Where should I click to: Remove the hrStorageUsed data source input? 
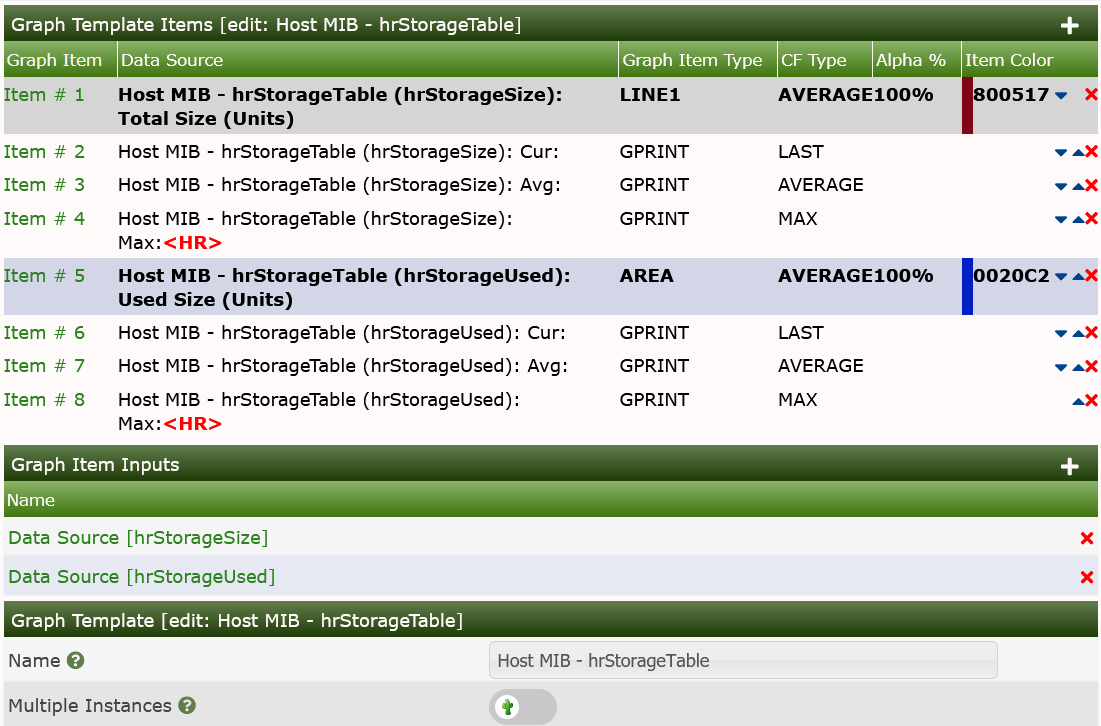click(x=1087, y=577)
